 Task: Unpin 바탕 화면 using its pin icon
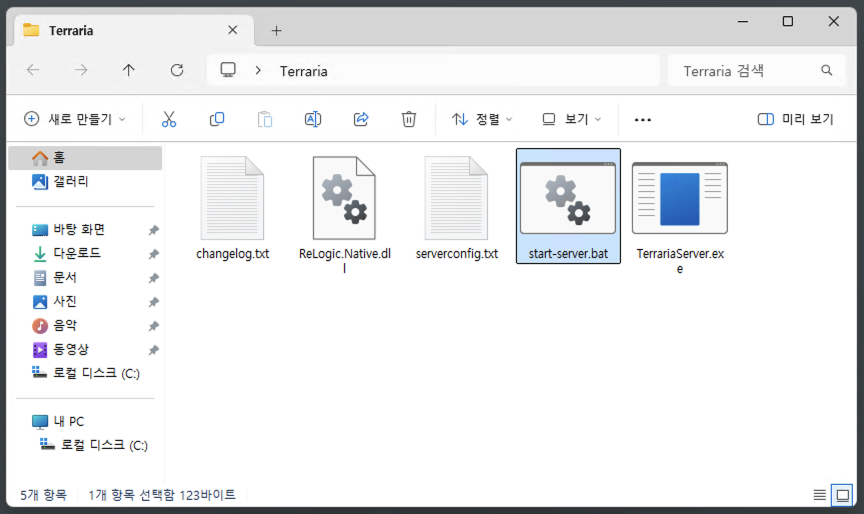pos(154,230)
